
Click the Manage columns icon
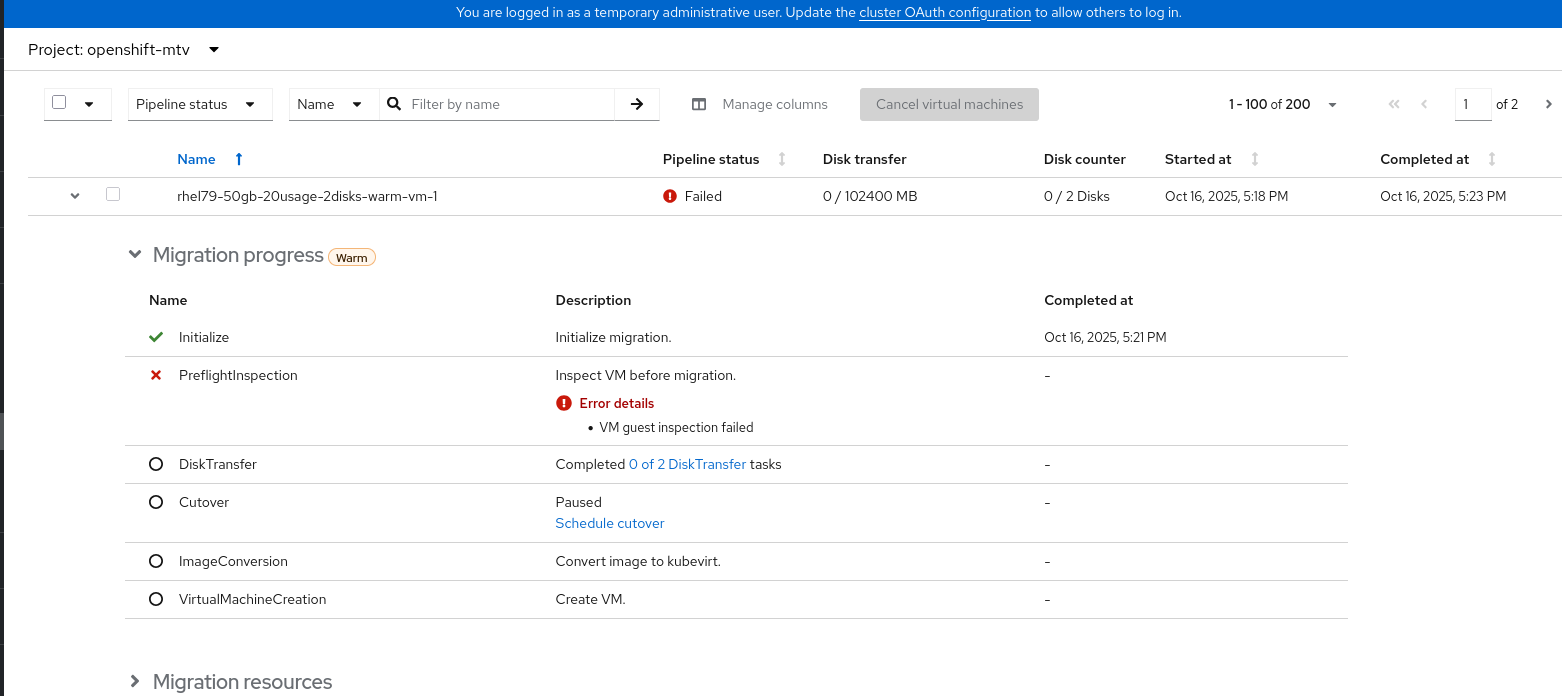click(x=699, y=104)
